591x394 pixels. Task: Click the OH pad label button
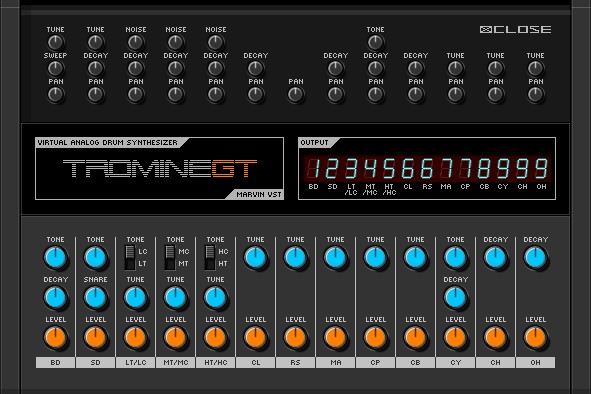coord(535,362)
